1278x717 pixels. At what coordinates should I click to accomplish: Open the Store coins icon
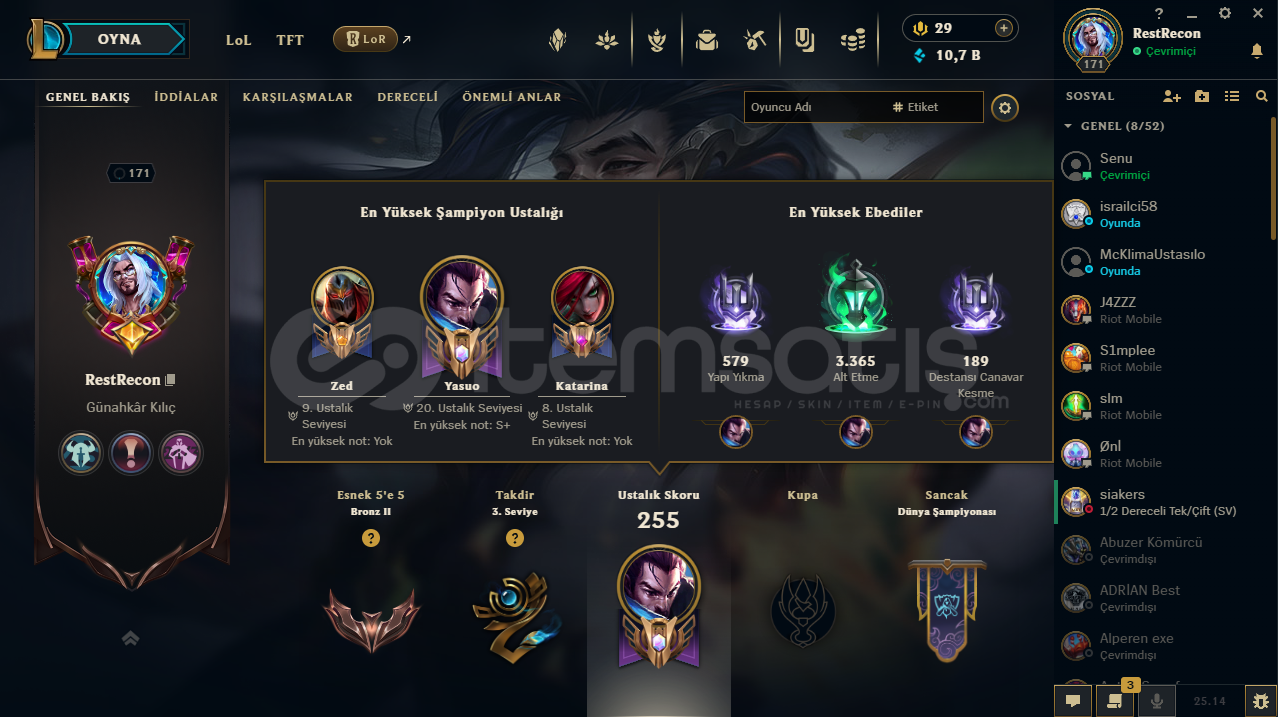(853, 40)
